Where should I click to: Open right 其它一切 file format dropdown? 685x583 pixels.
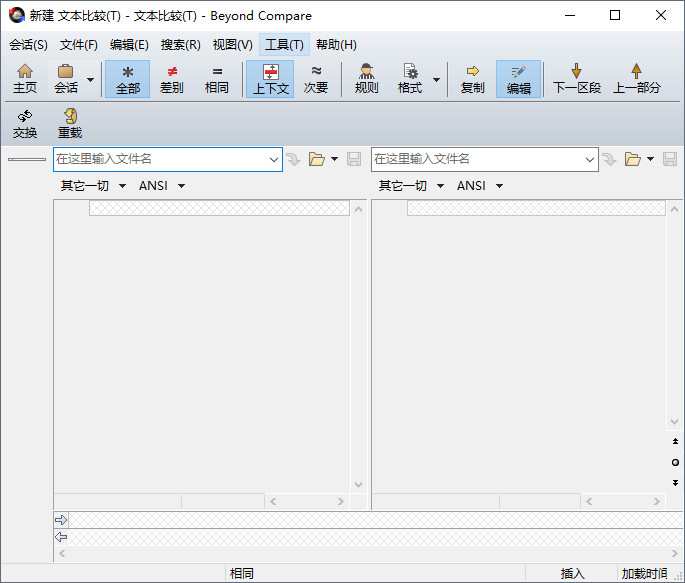point(411,186)
